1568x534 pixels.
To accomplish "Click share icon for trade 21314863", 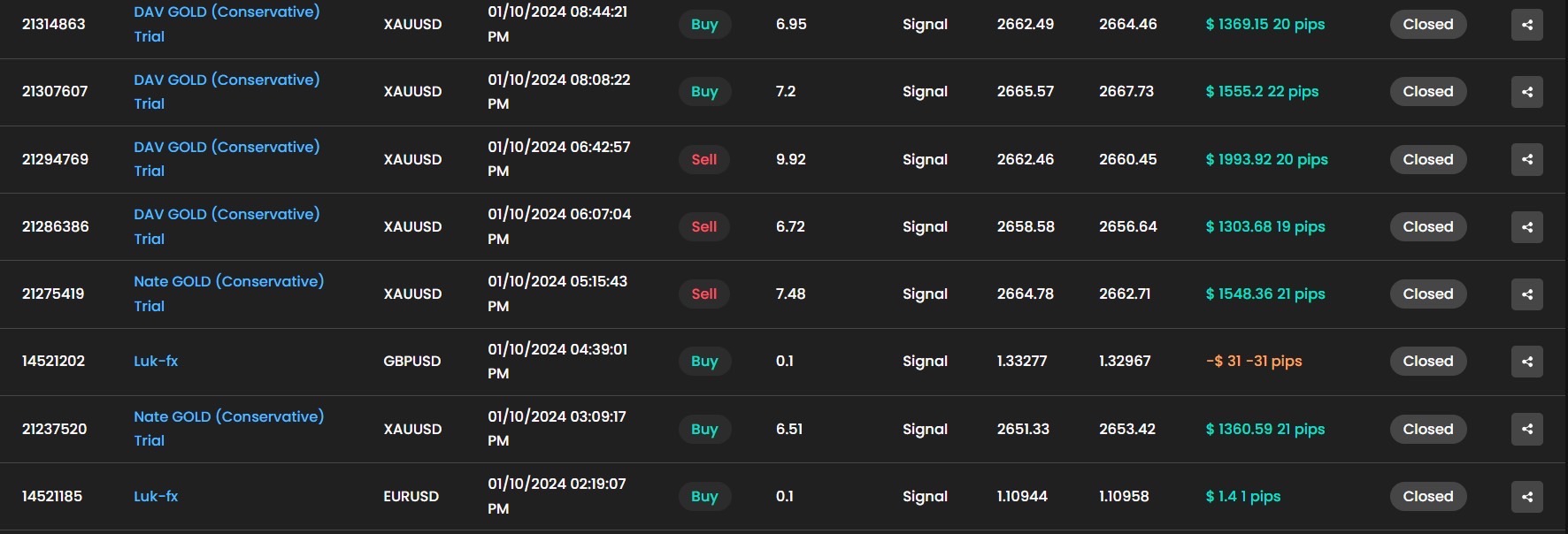I will (x=1526, y=25).
